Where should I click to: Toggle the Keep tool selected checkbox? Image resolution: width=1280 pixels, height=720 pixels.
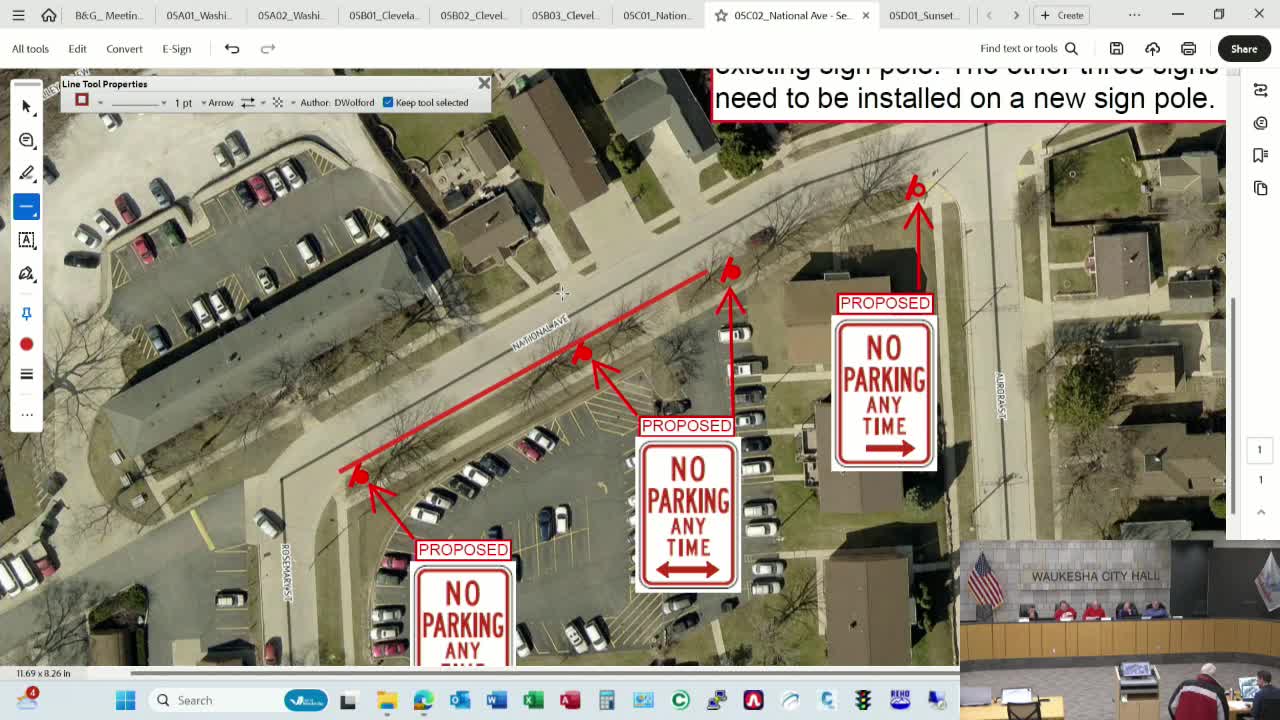point(387,102)
